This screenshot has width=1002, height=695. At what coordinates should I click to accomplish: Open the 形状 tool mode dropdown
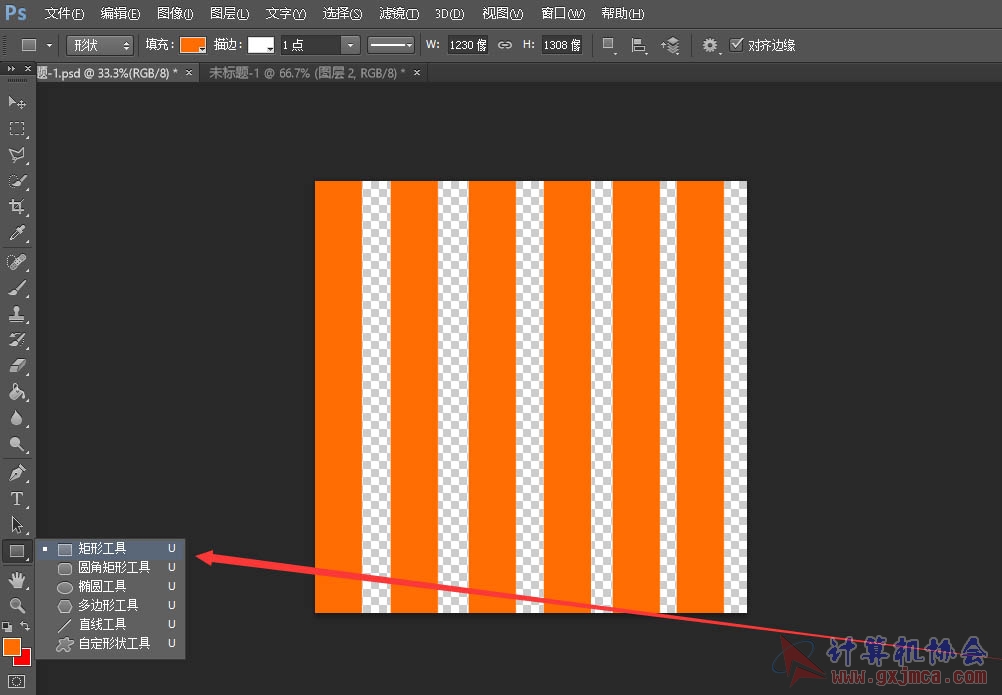click(x=100, y=45)
